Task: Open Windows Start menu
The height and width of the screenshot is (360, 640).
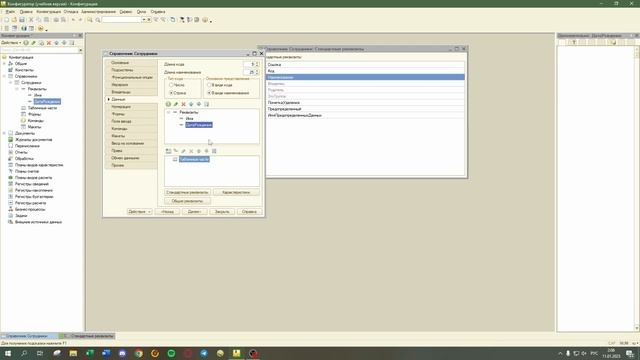Action: pyautogui.click(x=8, y=353)
